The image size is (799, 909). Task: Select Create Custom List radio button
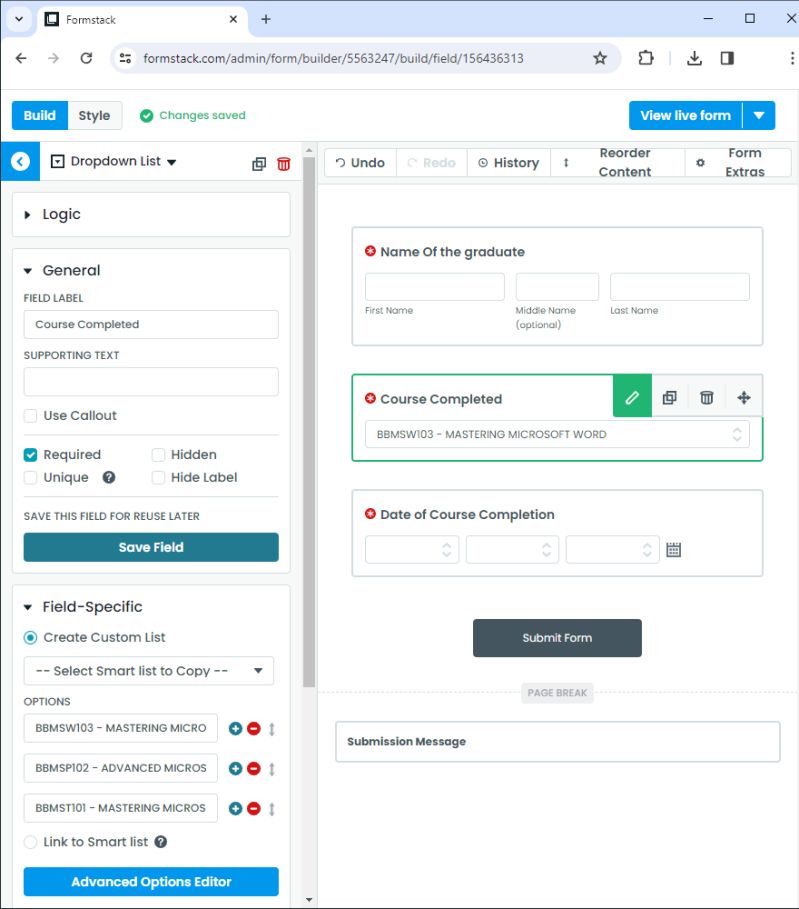[x=30, y=638]
